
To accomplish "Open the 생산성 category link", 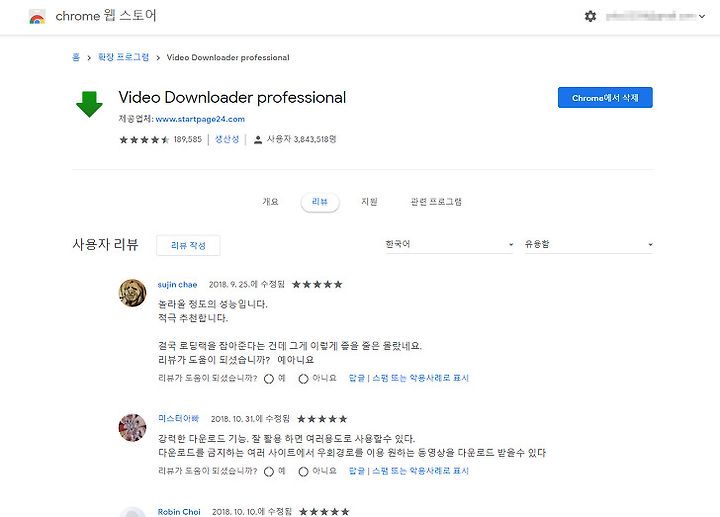I will [x=227, y=139].
